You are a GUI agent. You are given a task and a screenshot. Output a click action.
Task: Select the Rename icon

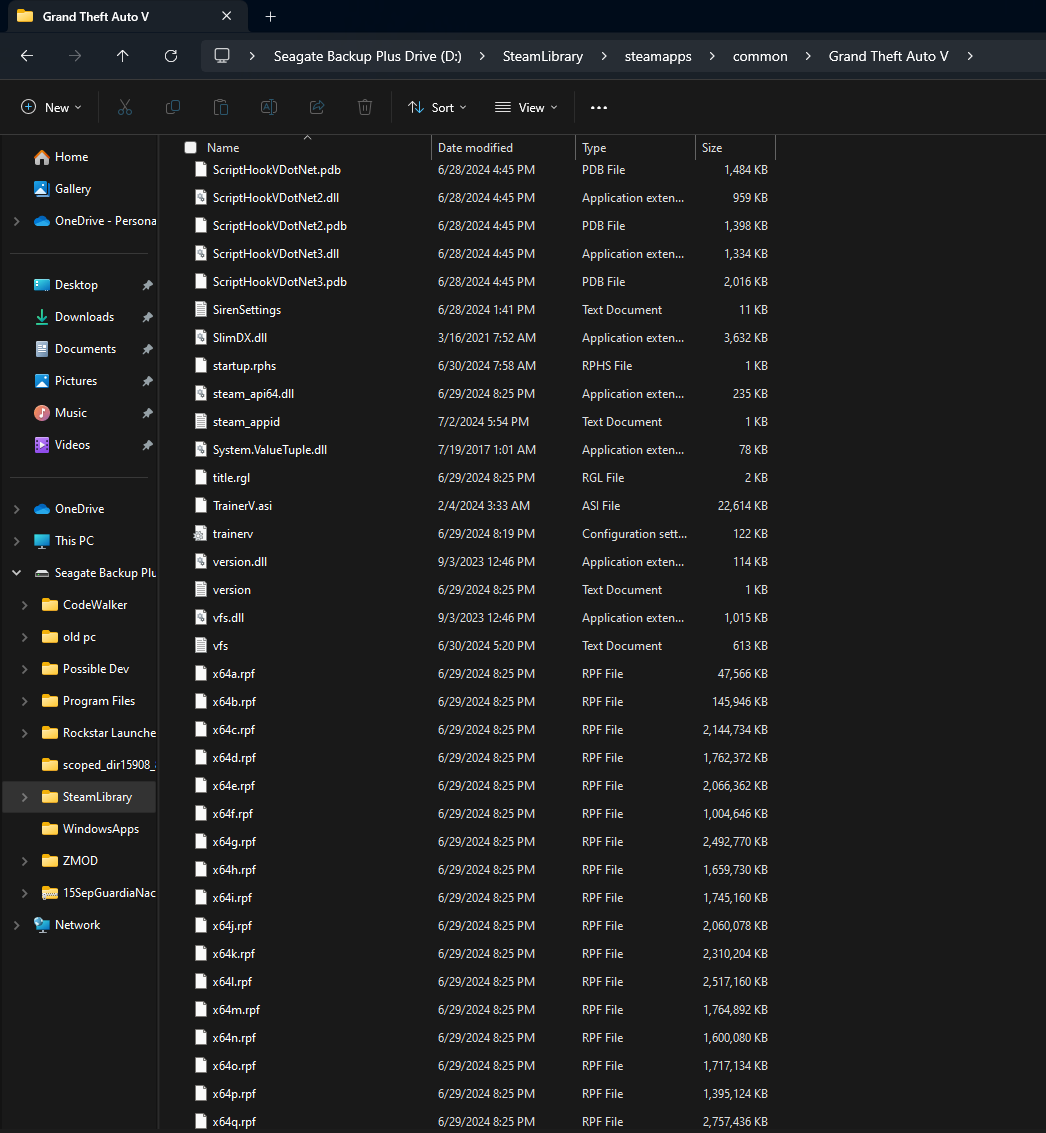(x=268, y=107)
